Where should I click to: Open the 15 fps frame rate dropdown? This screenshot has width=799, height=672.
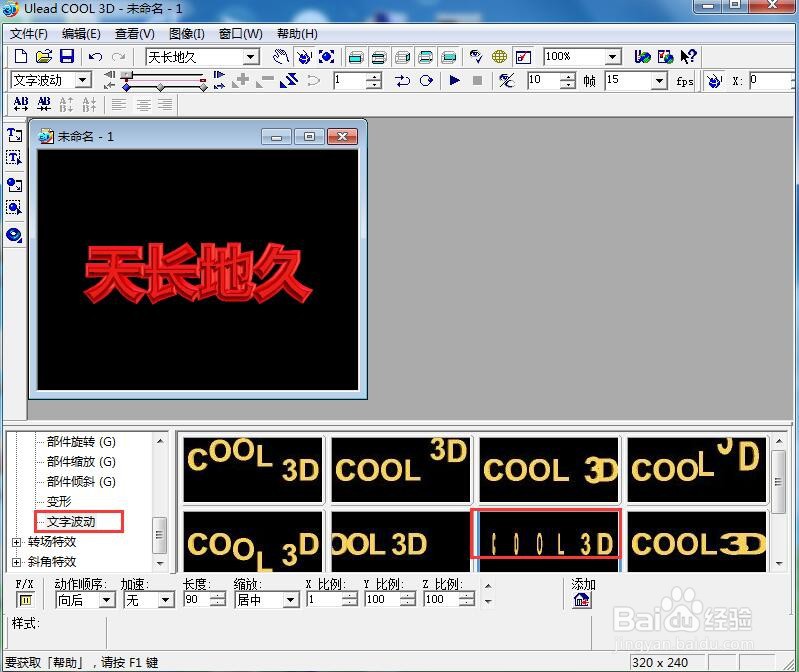[660, 80]
